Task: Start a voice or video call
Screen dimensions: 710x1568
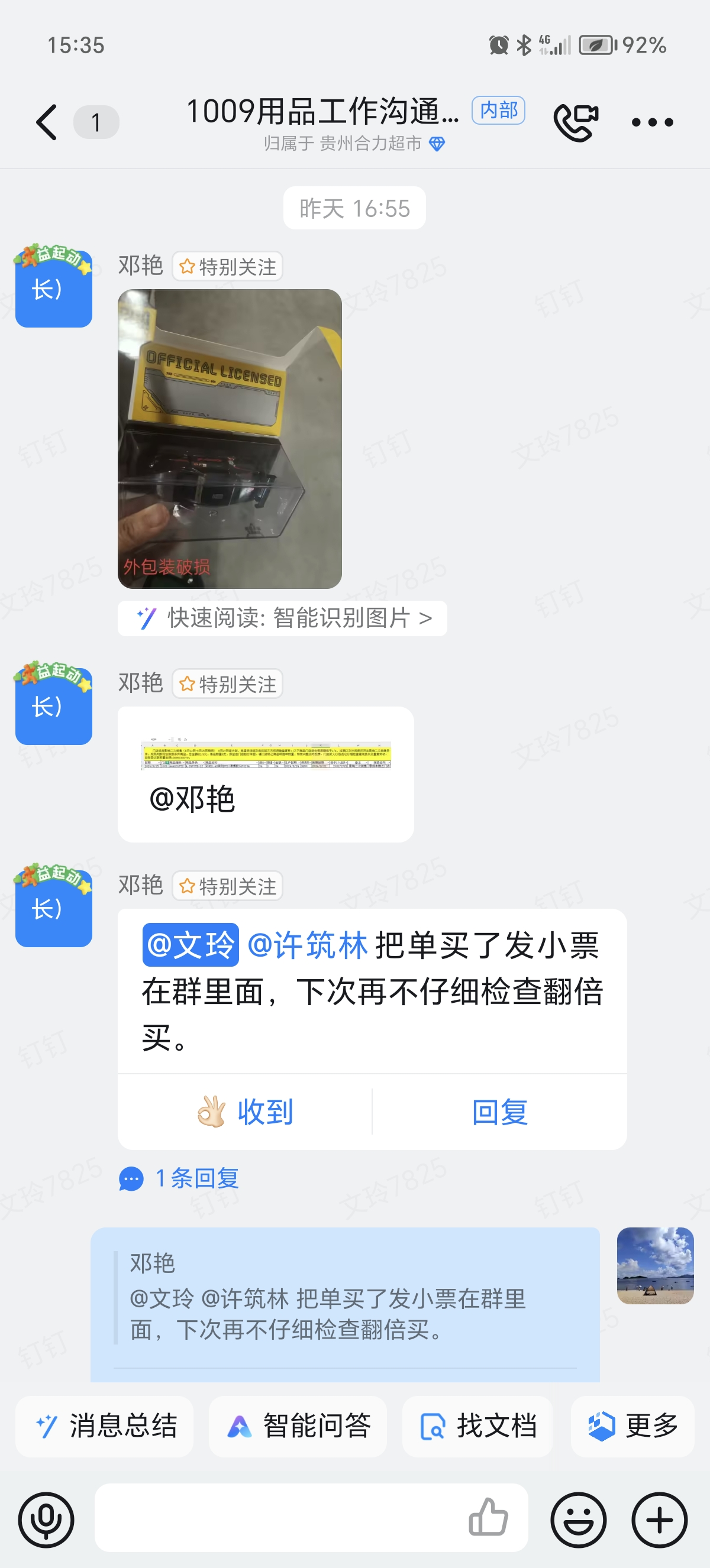Action: 576,122
